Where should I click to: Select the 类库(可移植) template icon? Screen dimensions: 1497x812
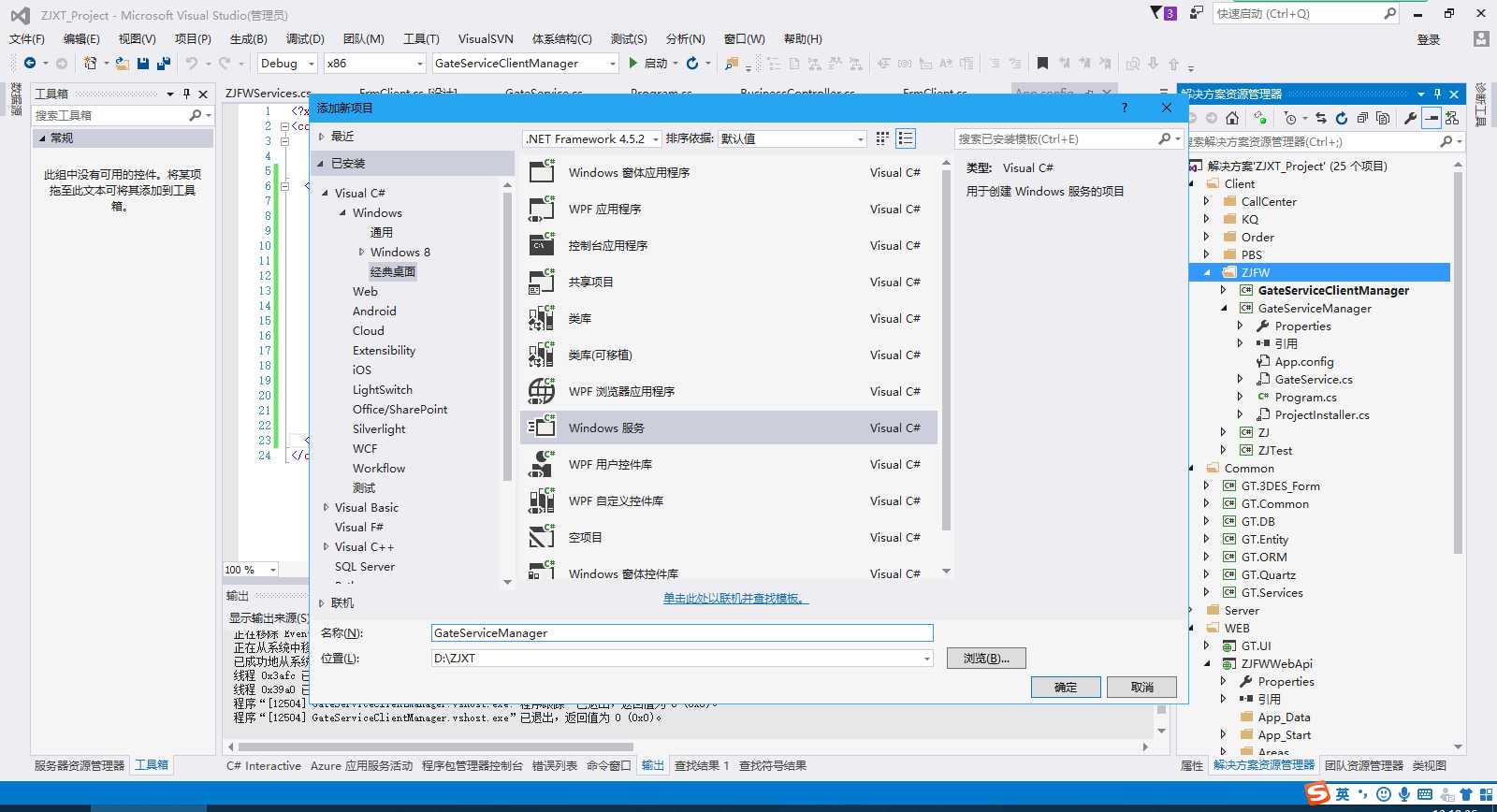[542, 355]
